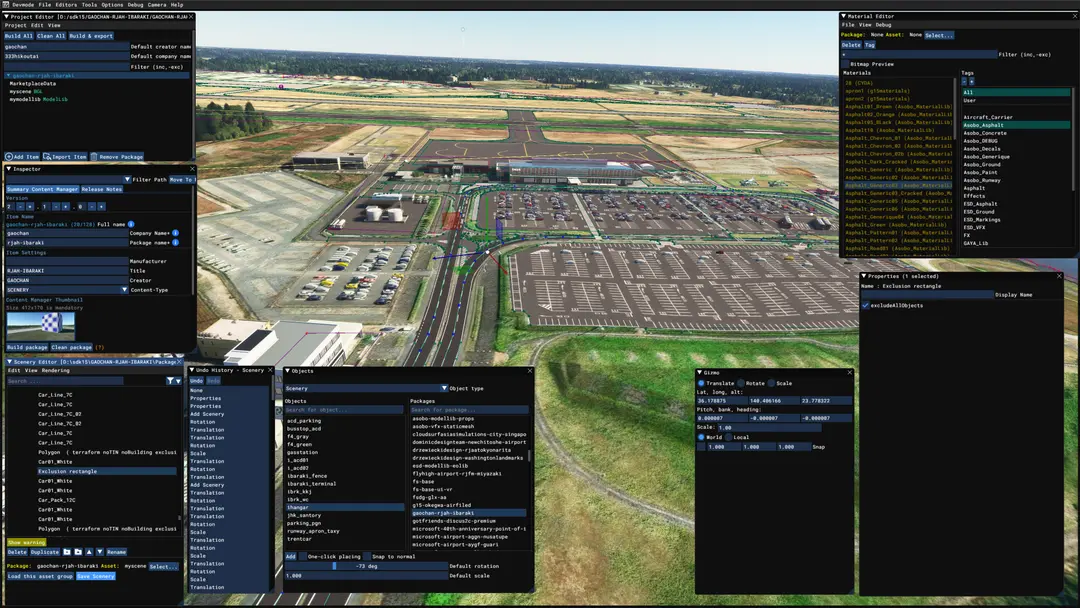1080x608 pixels.
Task: Collapse the Inspector panel triangle
Action: (9, 169)
